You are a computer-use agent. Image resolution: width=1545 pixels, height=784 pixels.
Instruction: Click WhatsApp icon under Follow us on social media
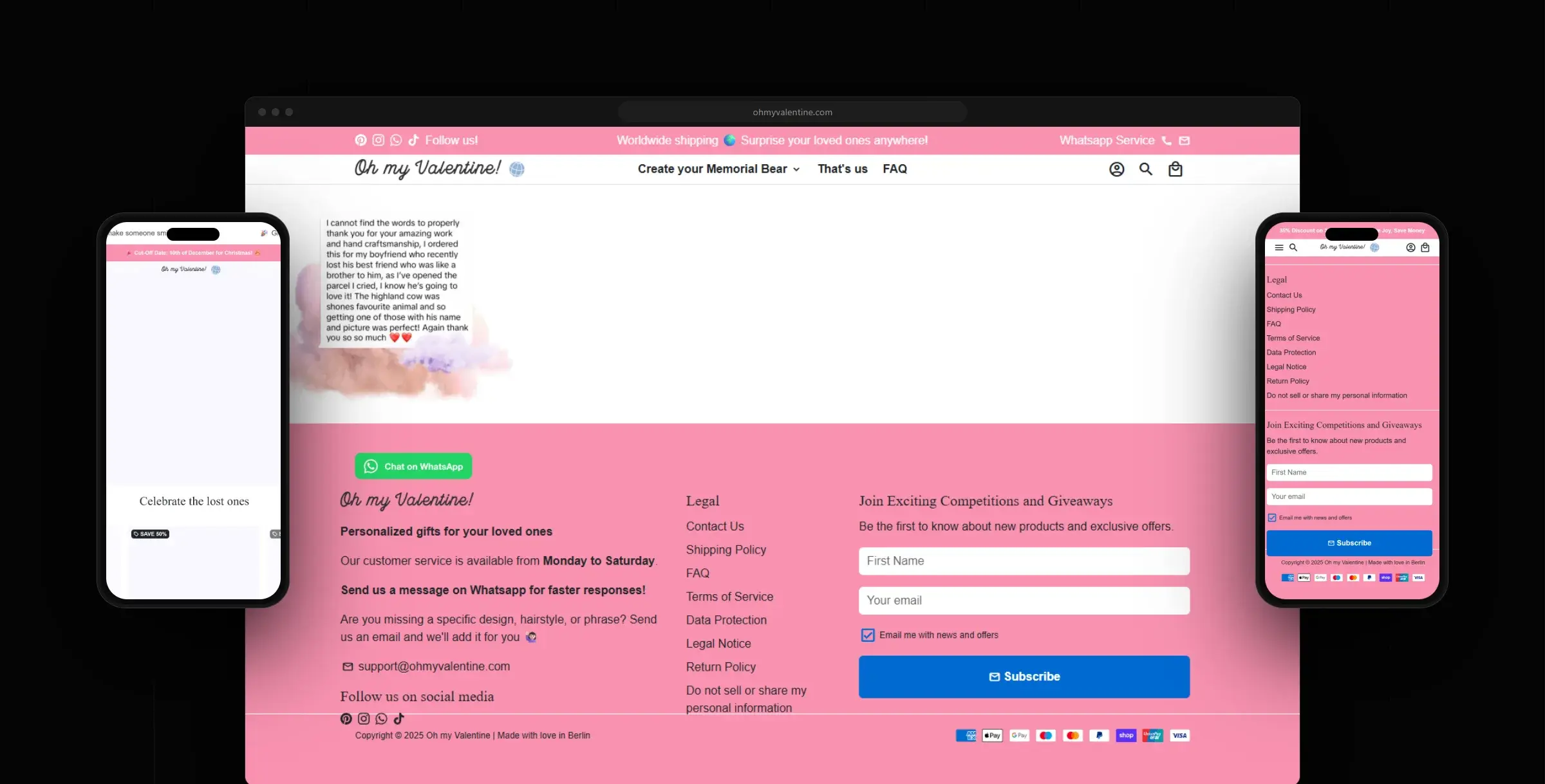coord(381,719)
